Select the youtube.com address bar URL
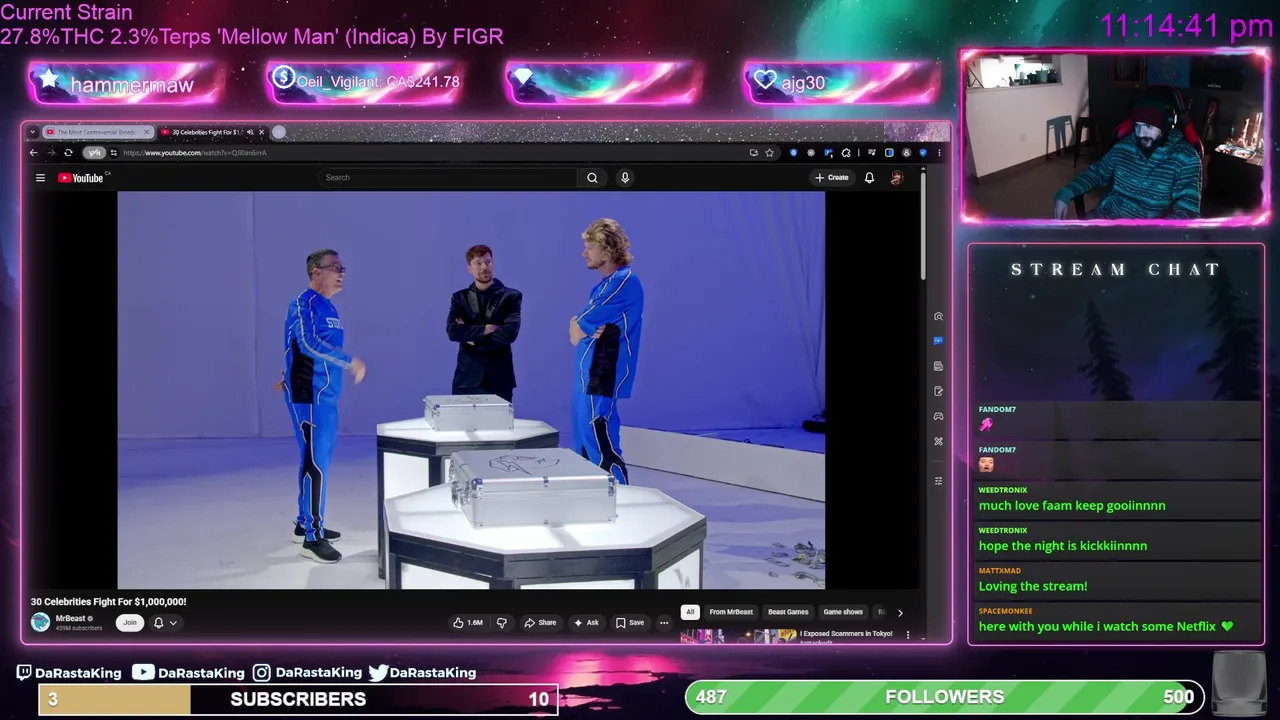 [x=195, y=153]
